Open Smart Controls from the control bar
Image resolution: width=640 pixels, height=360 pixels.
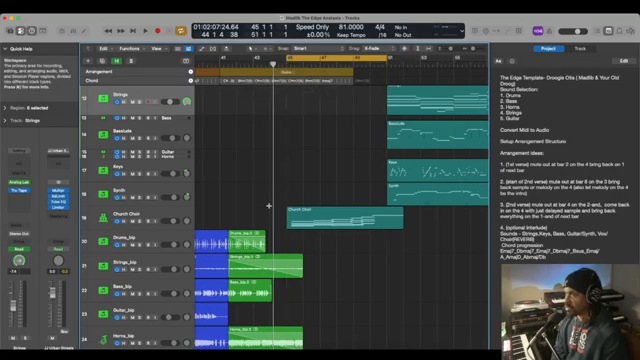coord(62,31)
